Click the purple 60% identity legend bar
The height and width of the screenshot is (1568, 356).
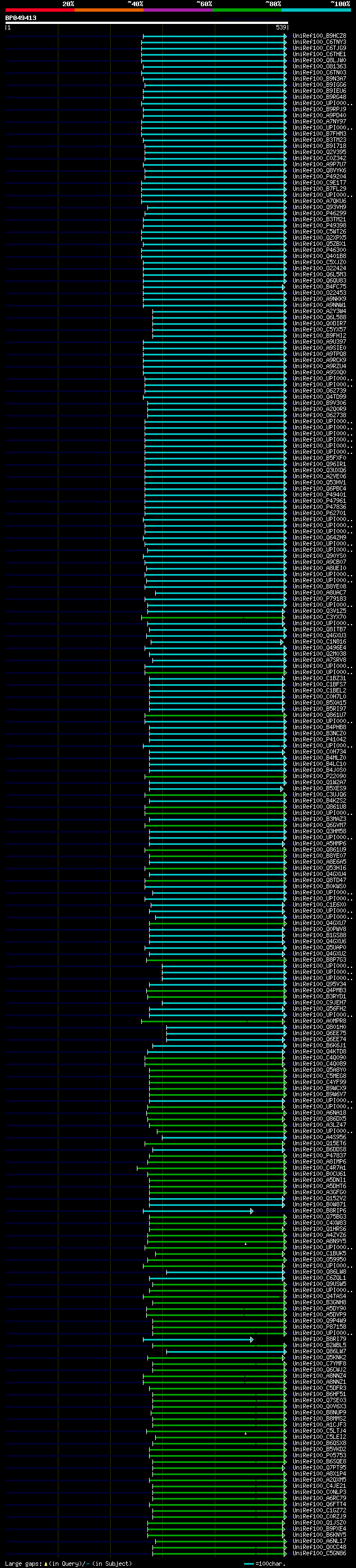[177, 10]
